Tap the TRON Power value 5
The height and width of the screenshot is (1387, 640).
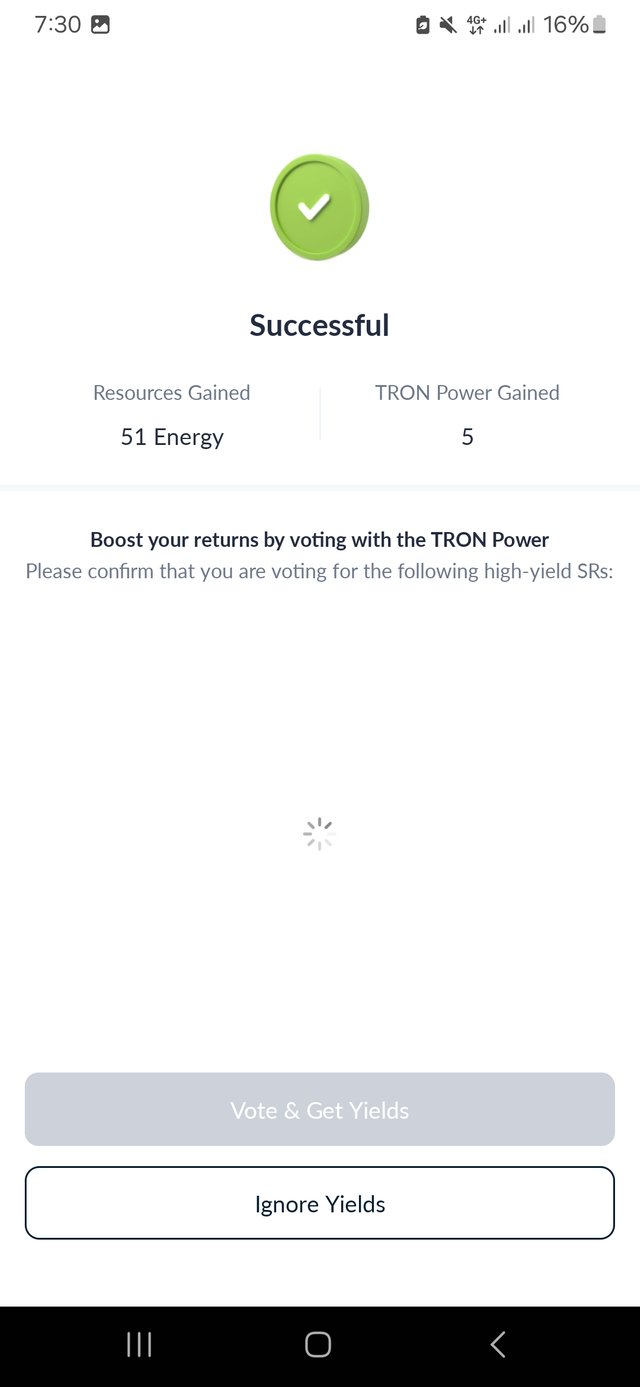click(467, 437)
